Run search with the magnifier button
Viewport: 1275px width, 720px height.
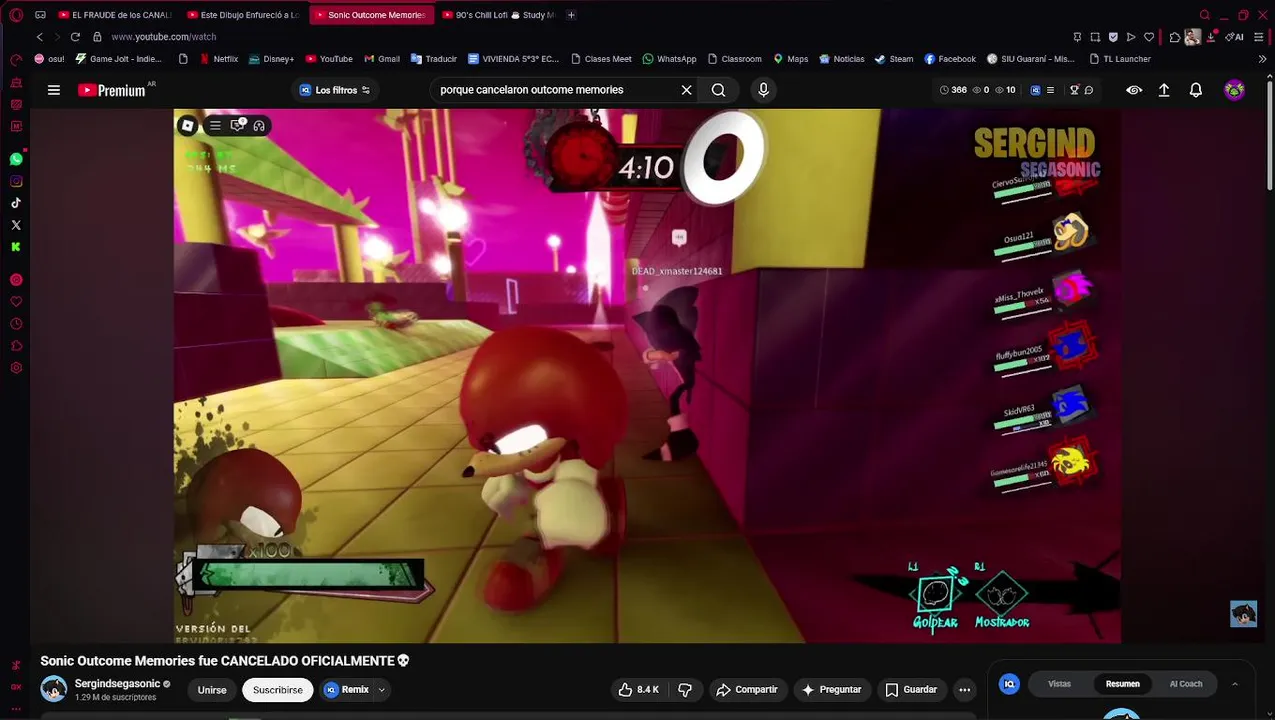pos(718,90)
